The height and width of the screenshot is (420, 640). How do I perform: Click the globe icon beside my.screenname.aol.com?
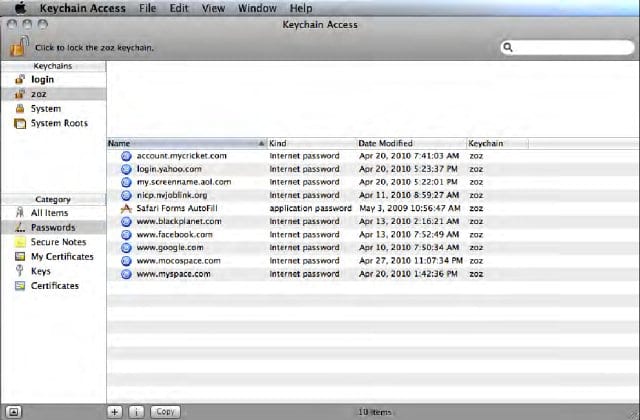click(127, 182)
